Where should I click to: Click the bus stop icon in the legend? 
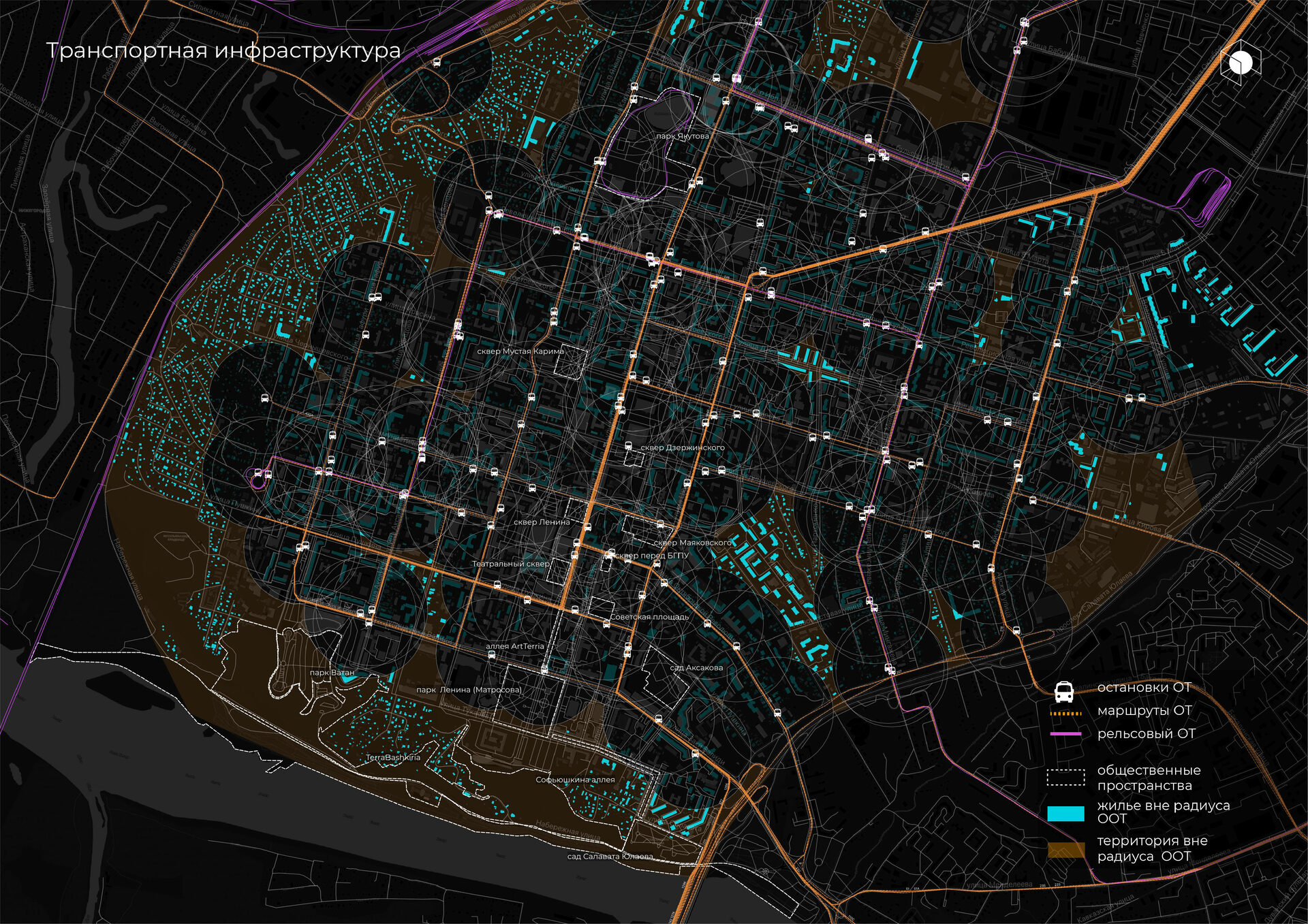click(1064, 692)
